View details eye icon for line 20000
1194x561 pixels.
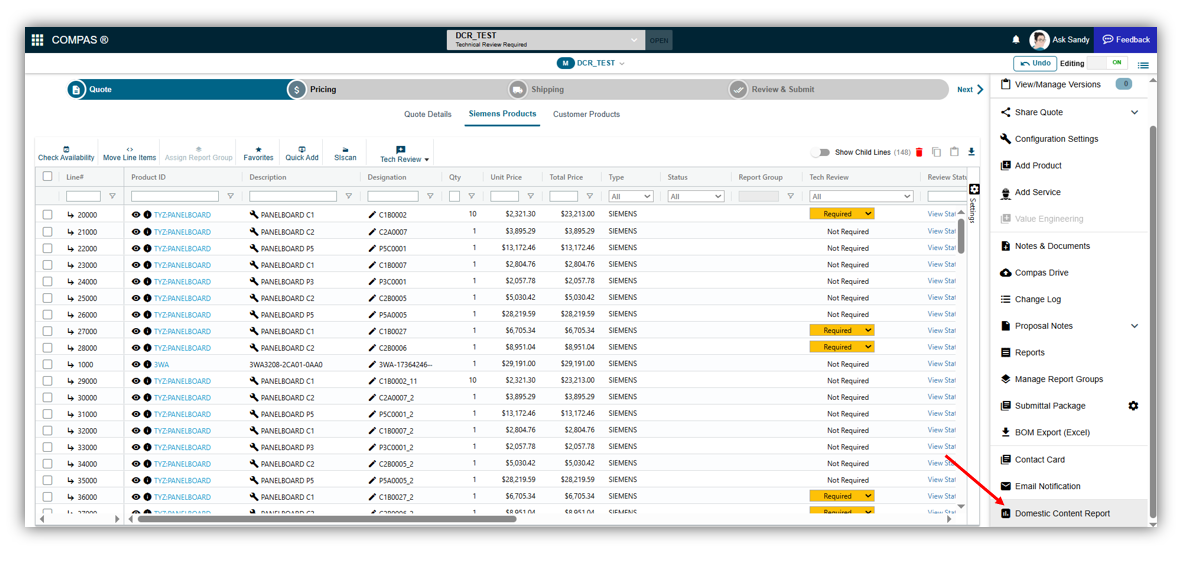tap(136, 215)
